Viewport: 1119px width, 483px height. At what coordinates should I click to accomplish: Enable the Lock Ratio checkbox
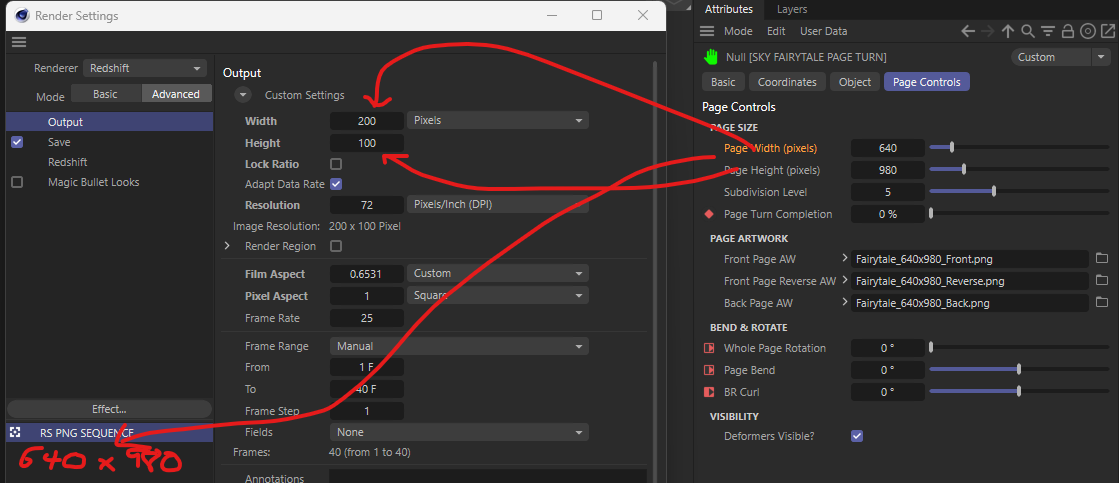[x=336, y=164]
